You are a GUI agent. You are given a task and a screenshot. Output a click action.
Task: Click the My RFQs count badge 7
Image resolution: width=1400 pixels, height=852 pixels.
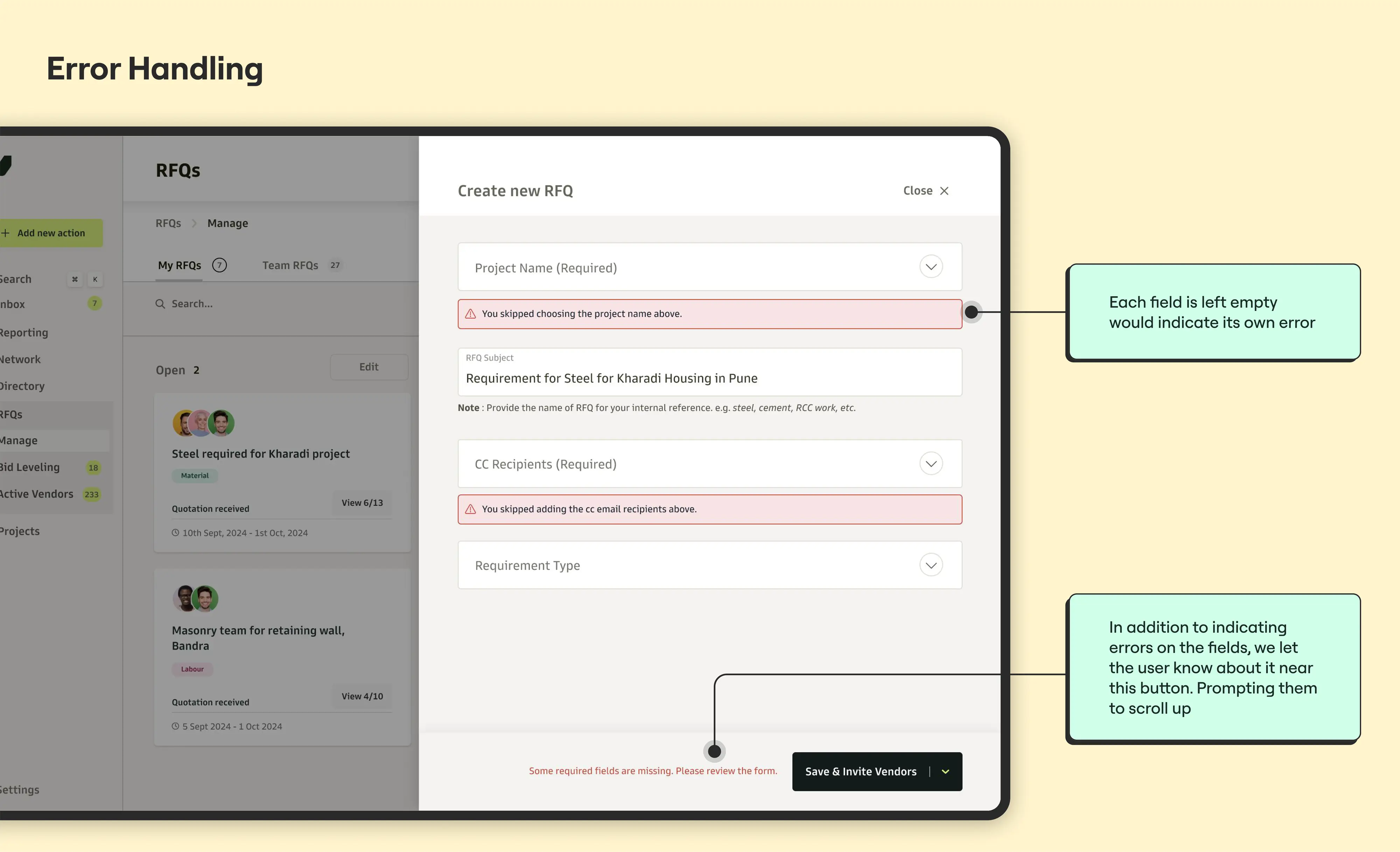coord(219,265)
